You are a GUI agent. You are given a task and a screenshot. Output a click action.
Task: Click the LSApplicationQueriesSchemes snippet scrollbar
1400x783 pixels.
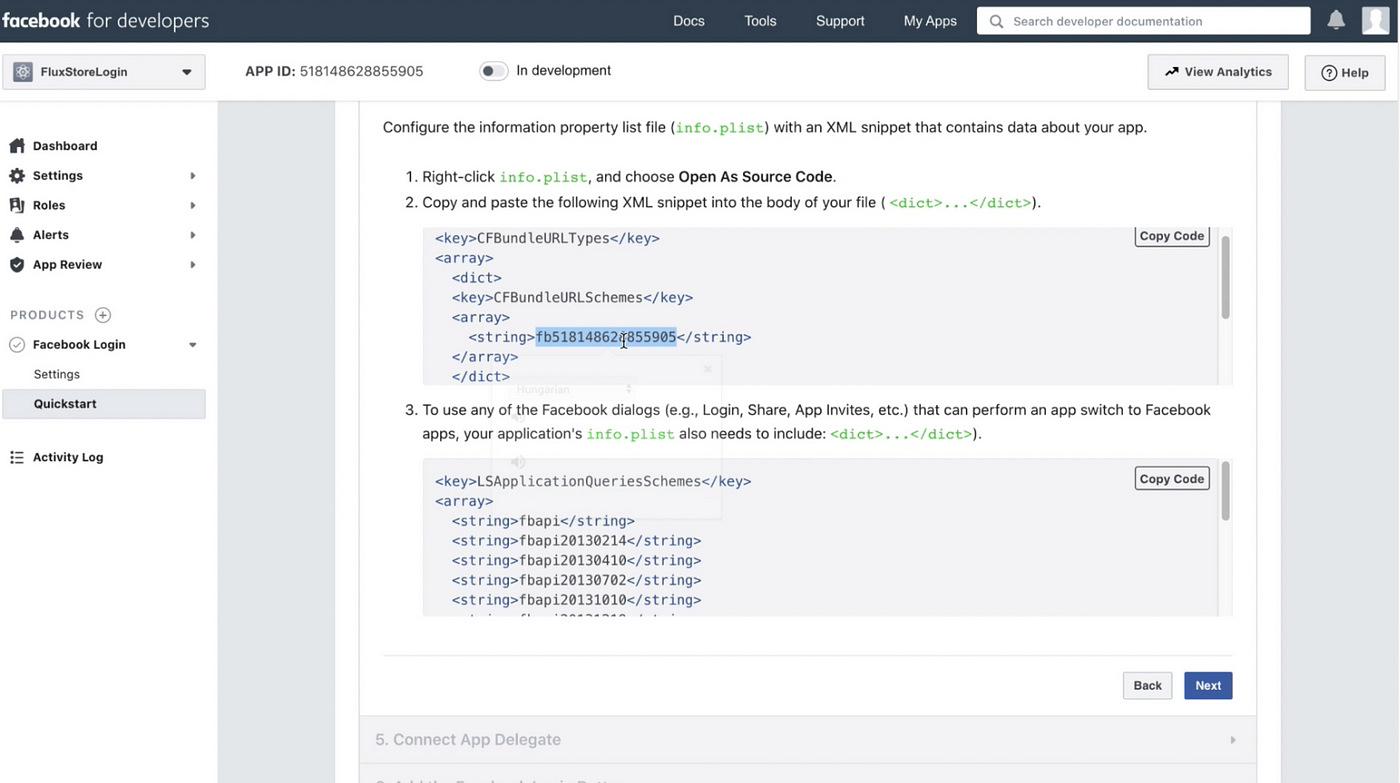point(1225,490)
